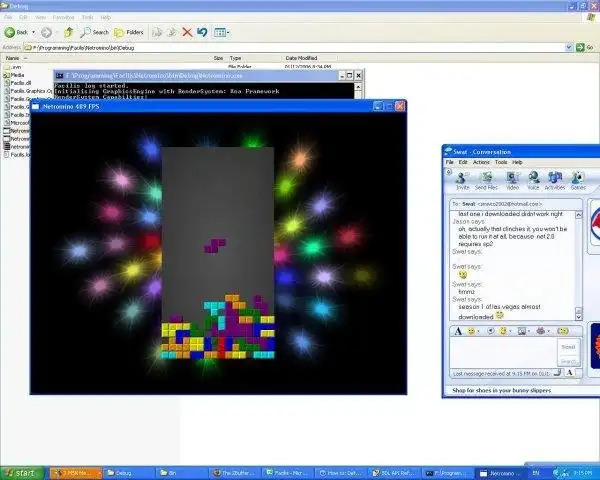The width and height of the screenshot is (600, 480).
Task: Sort files by the Type column header
Action: 235,58
